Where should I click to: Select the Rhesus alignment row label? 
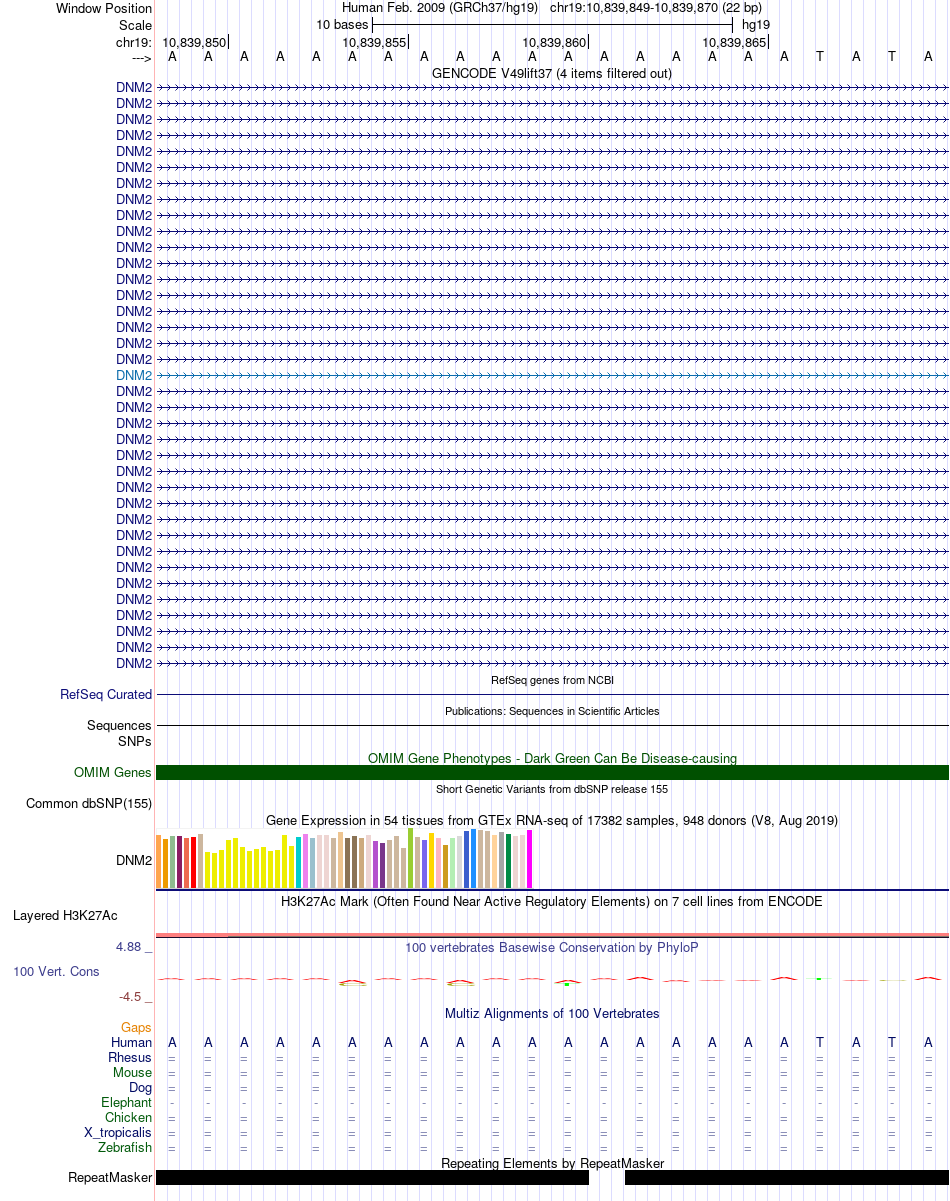pos(130,1057)
